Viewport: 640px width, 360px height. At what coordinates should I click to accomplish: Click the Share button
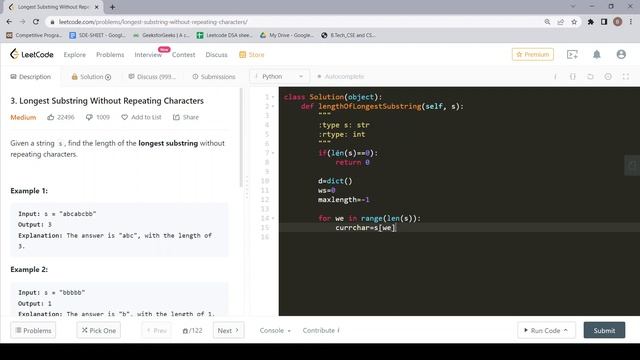coord(186,117)
